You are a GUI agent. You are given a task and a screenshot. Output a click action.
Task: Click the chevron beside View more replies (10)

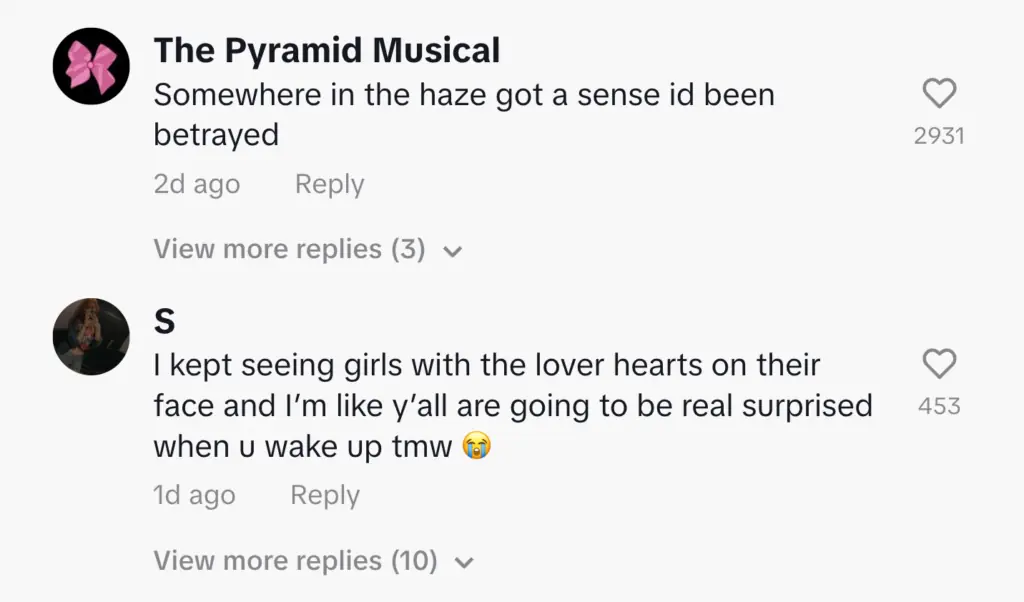[462, 563]
